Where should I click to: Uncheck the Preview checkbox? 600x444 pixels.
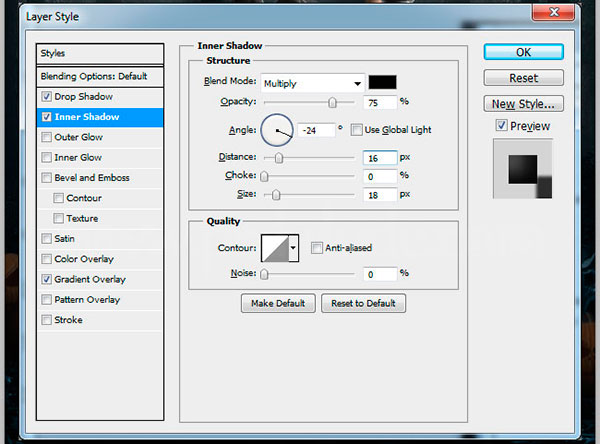(x=501, y=125)
